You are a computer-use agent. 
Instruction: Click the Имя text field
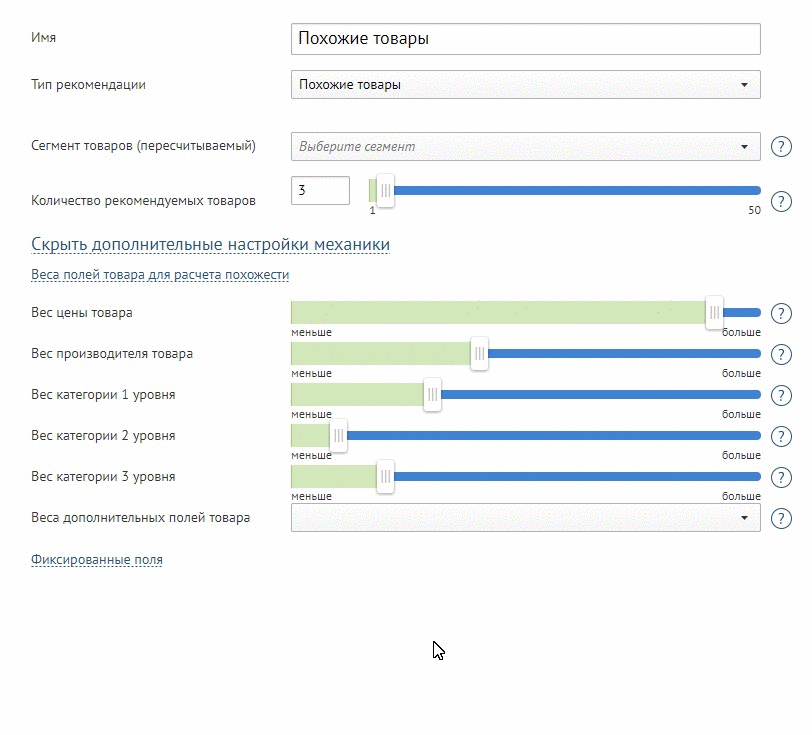click(x=526, y=39)
